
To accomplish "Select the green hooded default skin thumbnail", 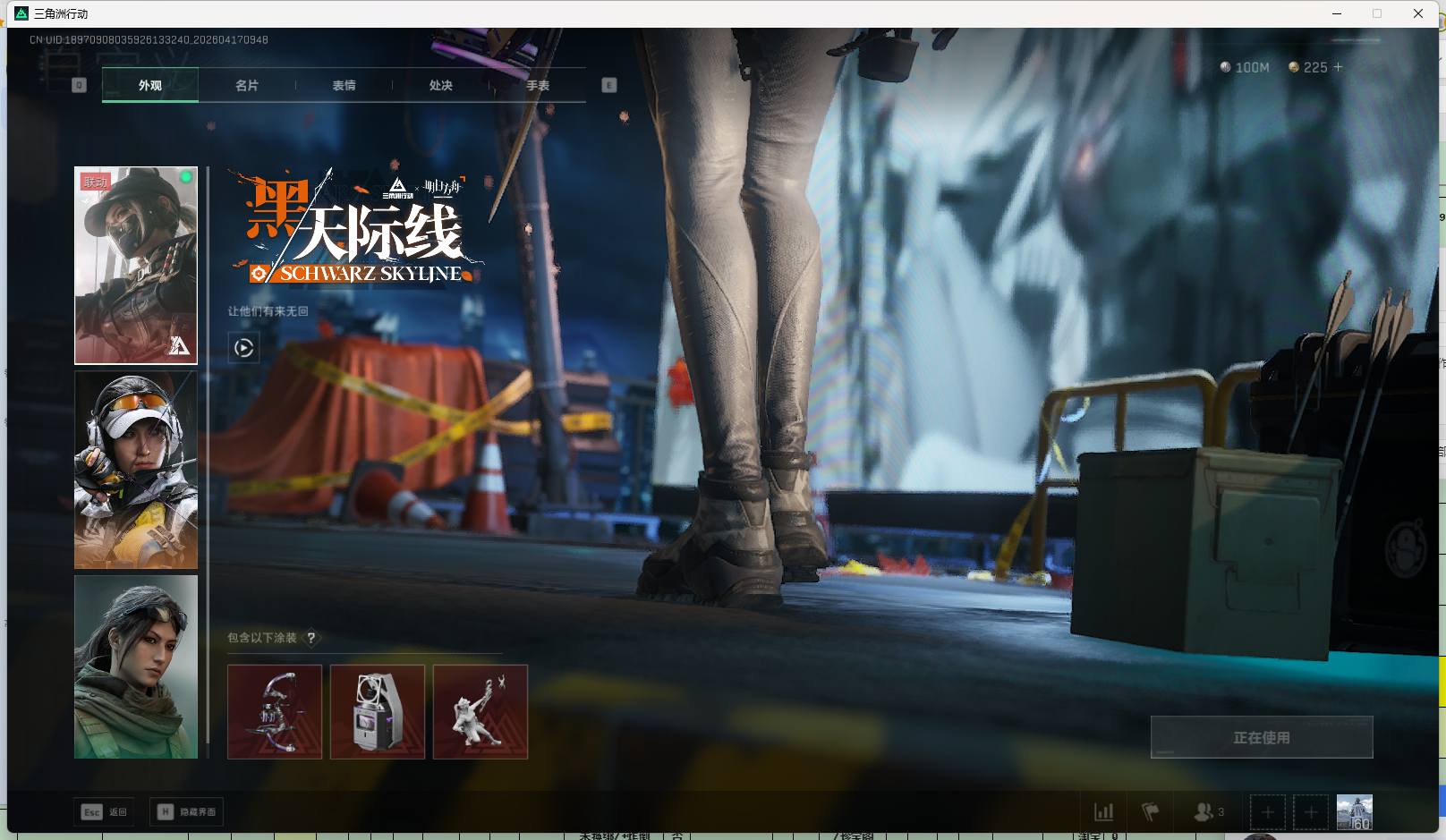I will [136, 667].
